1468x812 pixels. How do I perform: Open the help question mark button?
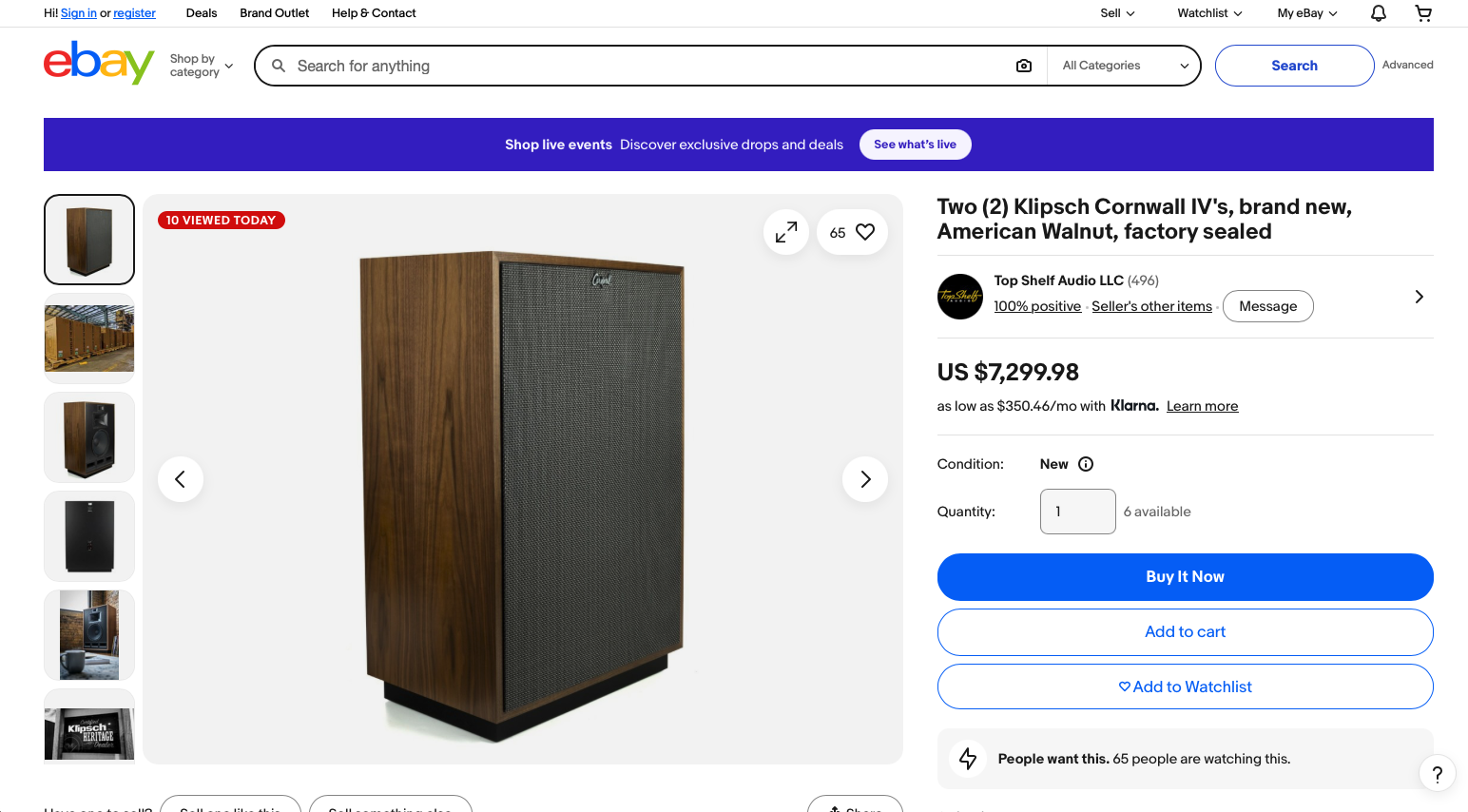1438,774
